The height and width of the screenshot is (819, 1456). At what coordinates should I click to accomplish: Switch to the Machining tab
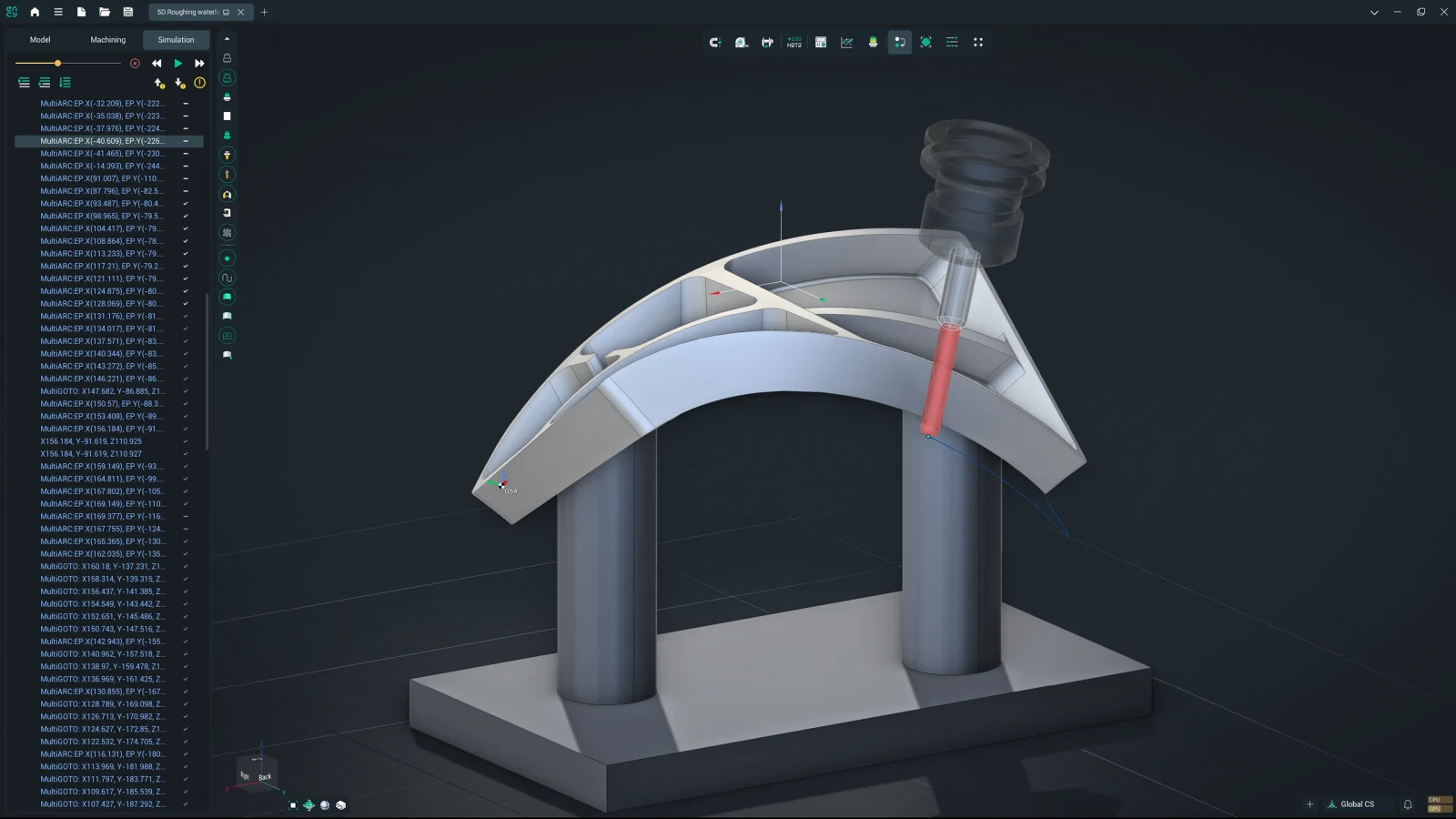click(x=108, y=40)
